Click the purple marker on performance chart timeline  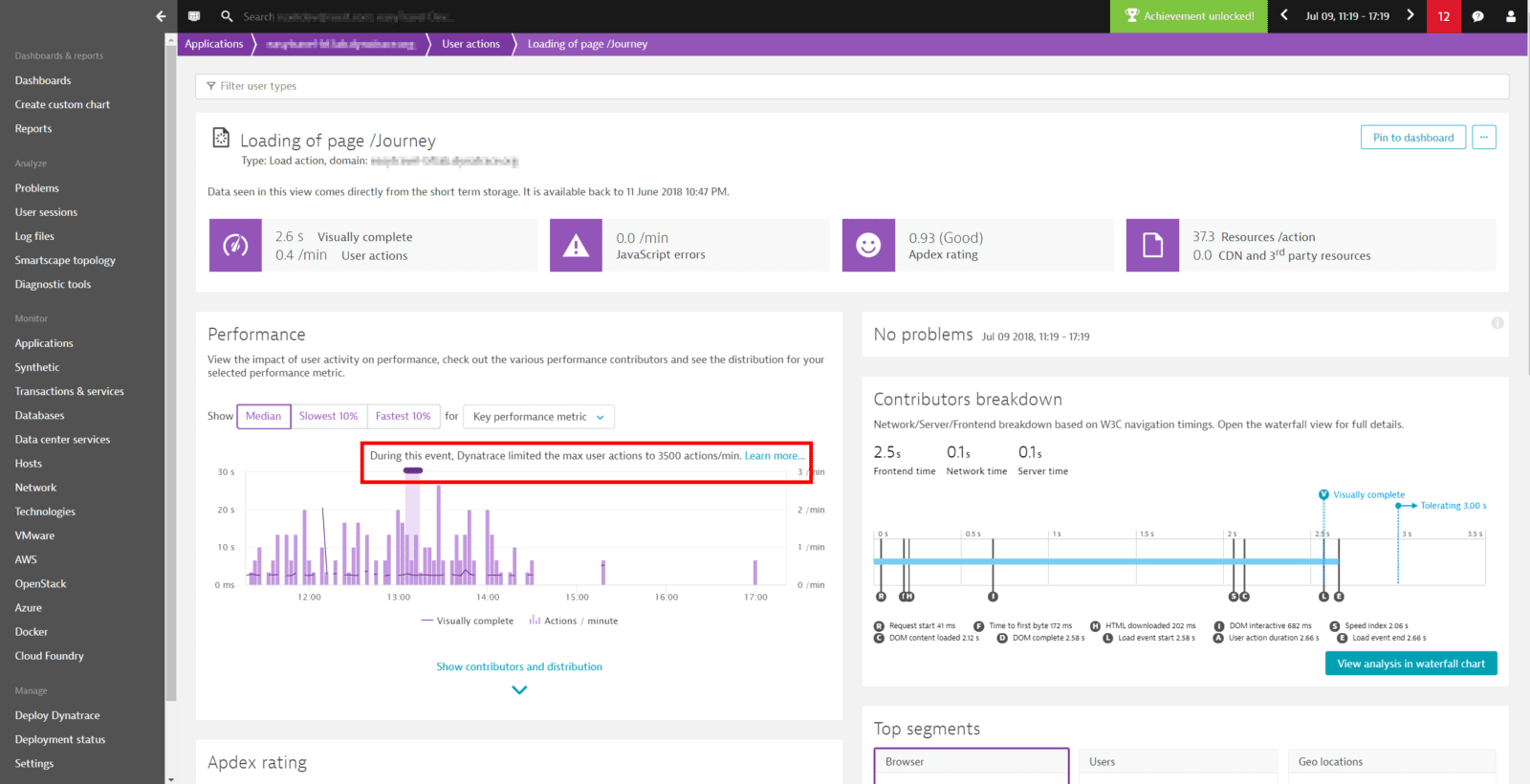[x=413, y=470]
